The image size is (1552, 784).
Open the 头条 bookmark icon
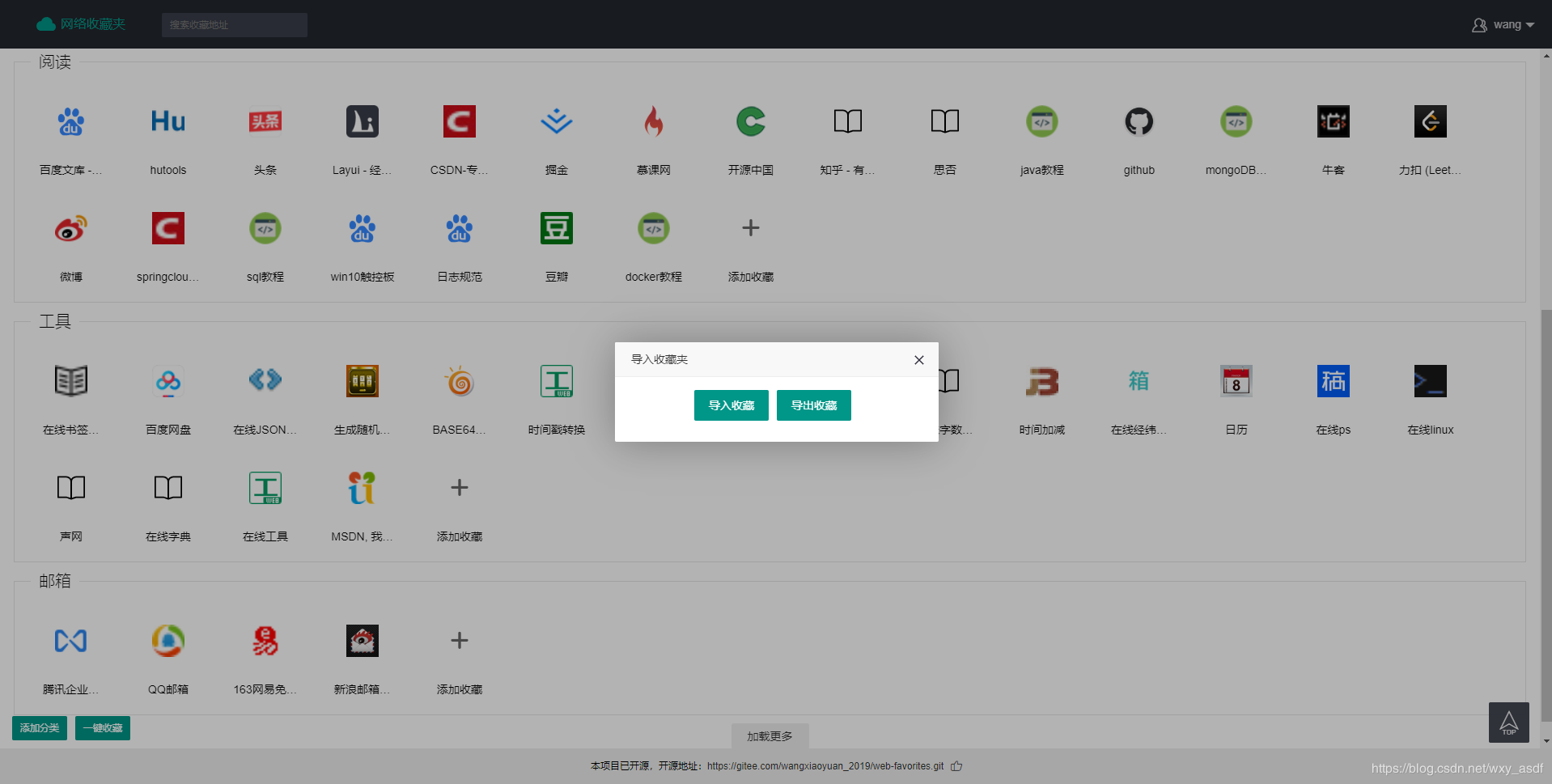click(265, 121)
